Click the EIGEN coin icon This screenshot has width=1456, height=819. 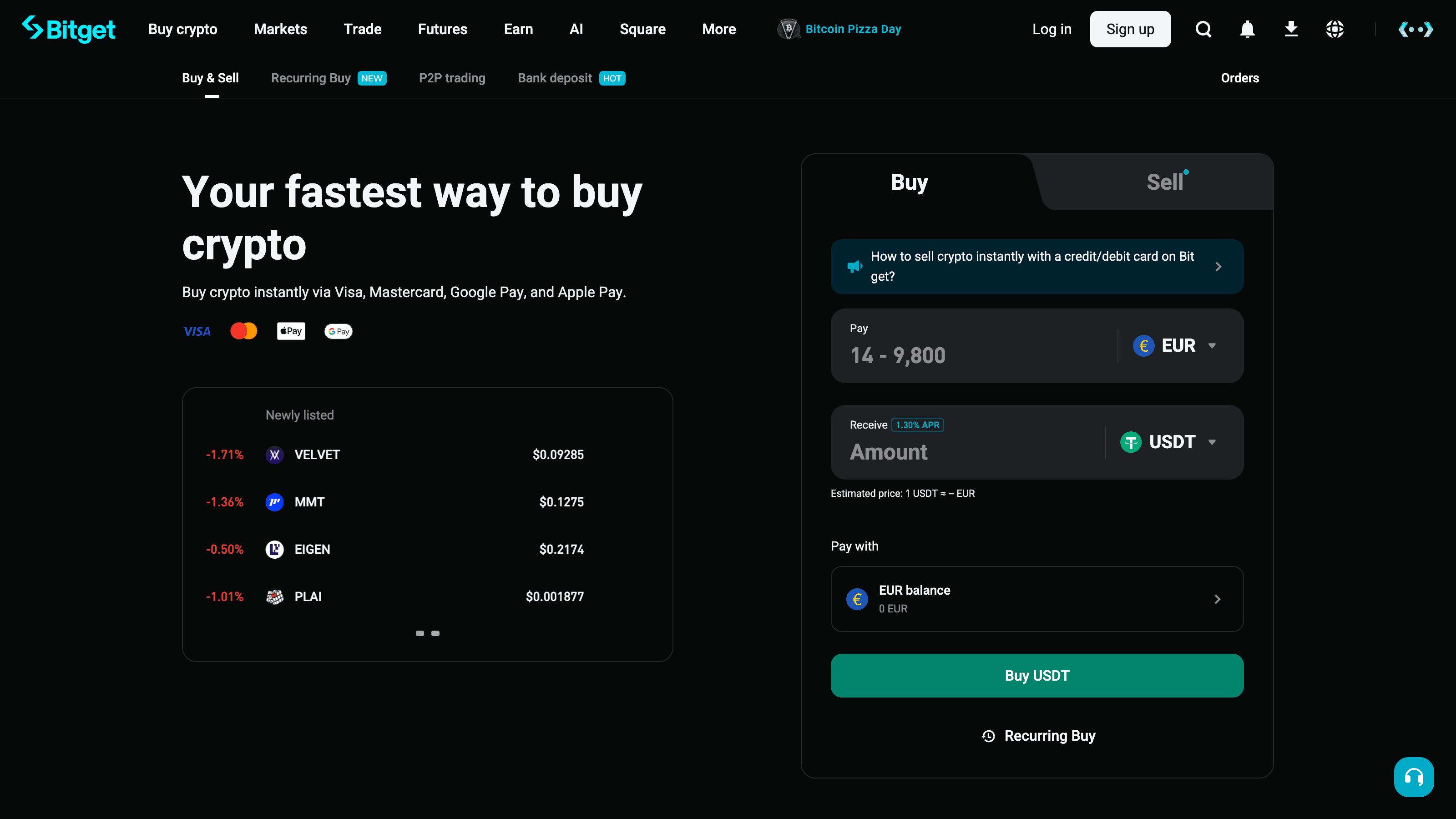coord(275,549)
